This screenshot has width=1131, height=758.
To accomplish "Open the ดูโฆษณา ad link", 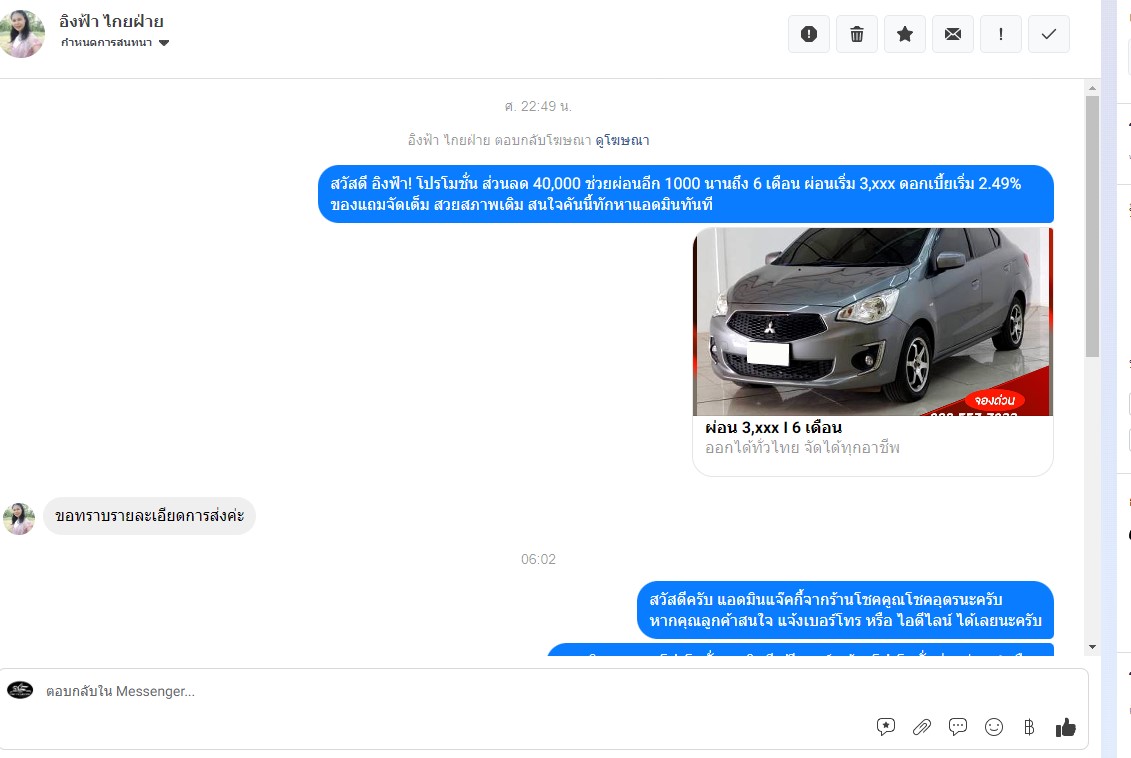I will pyautogui.click(x=622, y=140).
